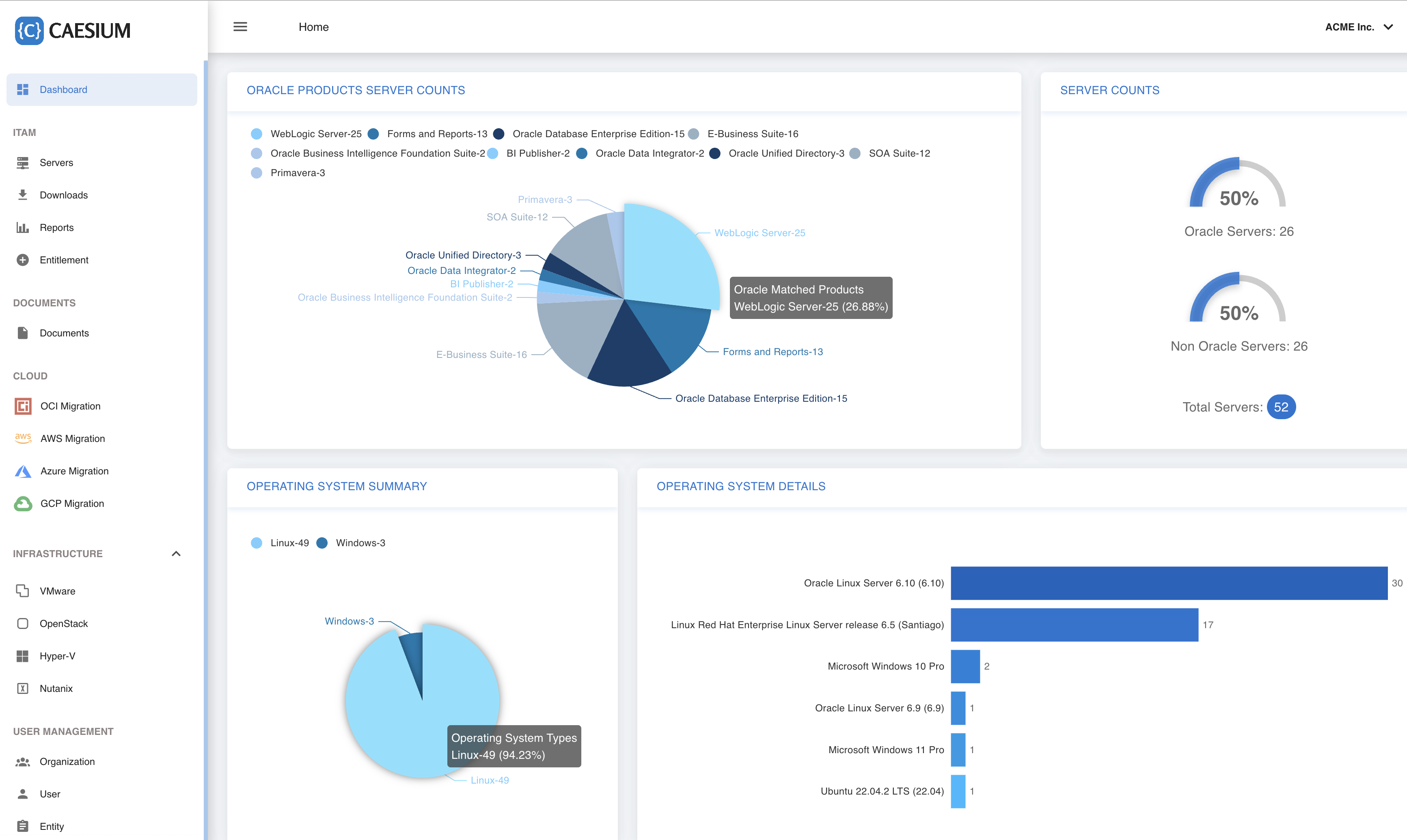This screenshot has width=1407, height=840.
Task: Toggle Primavera-3 legend entry
Action: [x=288, y=172]
